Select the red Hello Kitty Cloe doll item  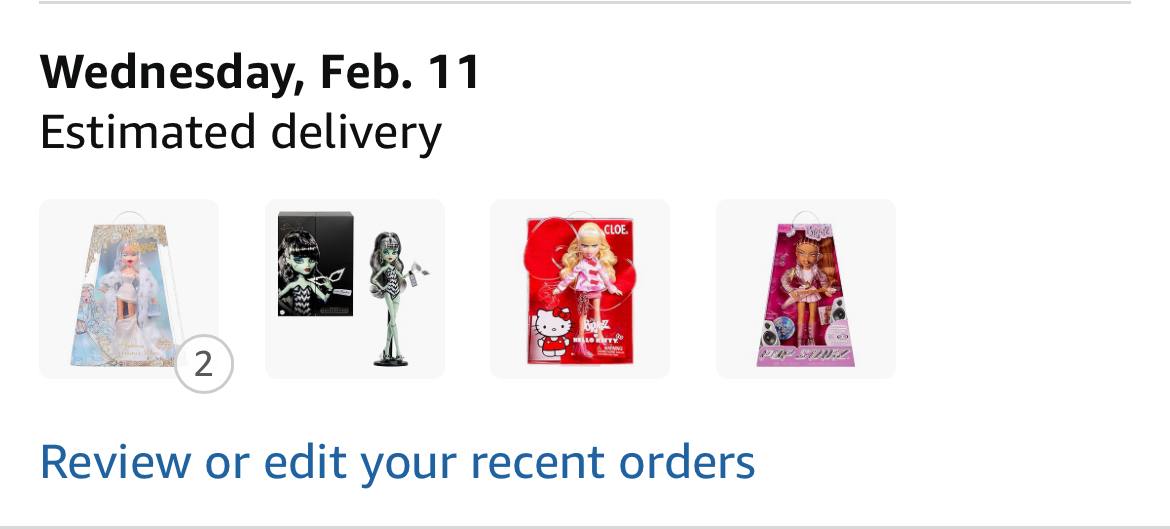click(580, 289)
